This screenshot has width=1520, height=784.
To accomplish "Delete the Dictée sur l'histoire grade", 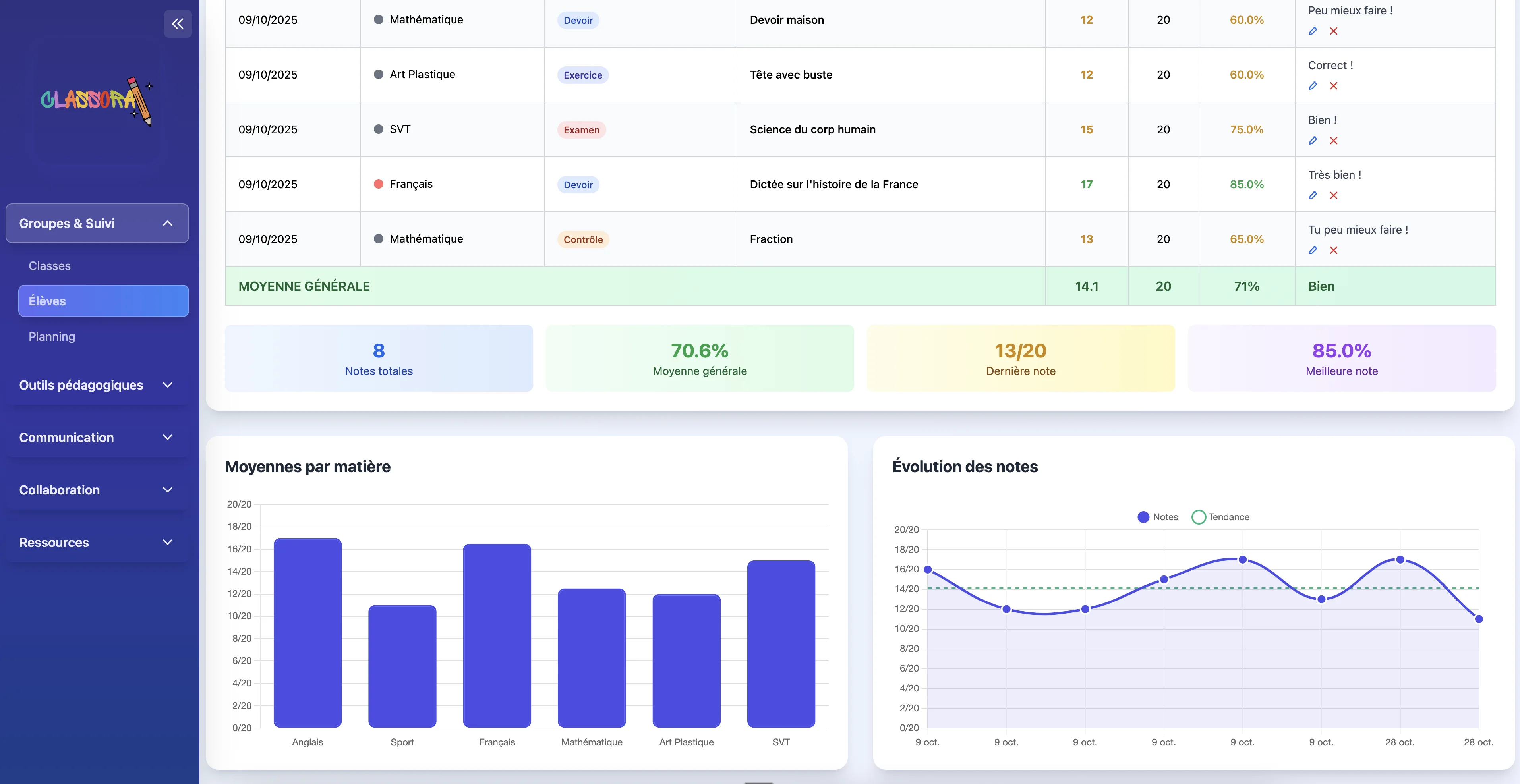I will 1334,196.
